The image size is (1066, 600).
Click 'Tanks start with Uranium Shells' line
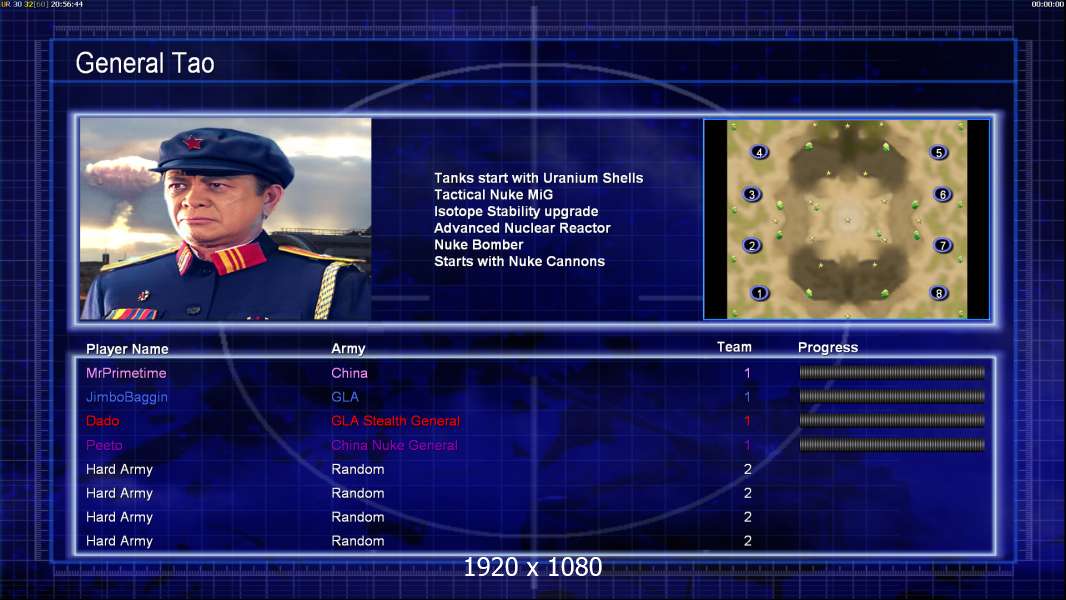(538, 178)
